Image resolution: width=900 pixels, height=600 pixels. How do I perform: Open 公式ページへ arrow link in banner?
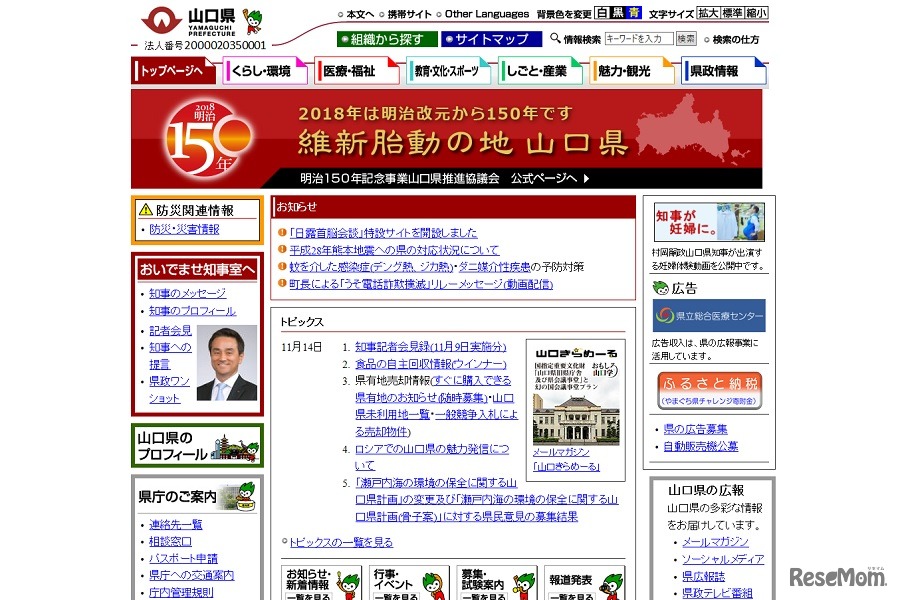pyautogui.click(x=550, y=179)
